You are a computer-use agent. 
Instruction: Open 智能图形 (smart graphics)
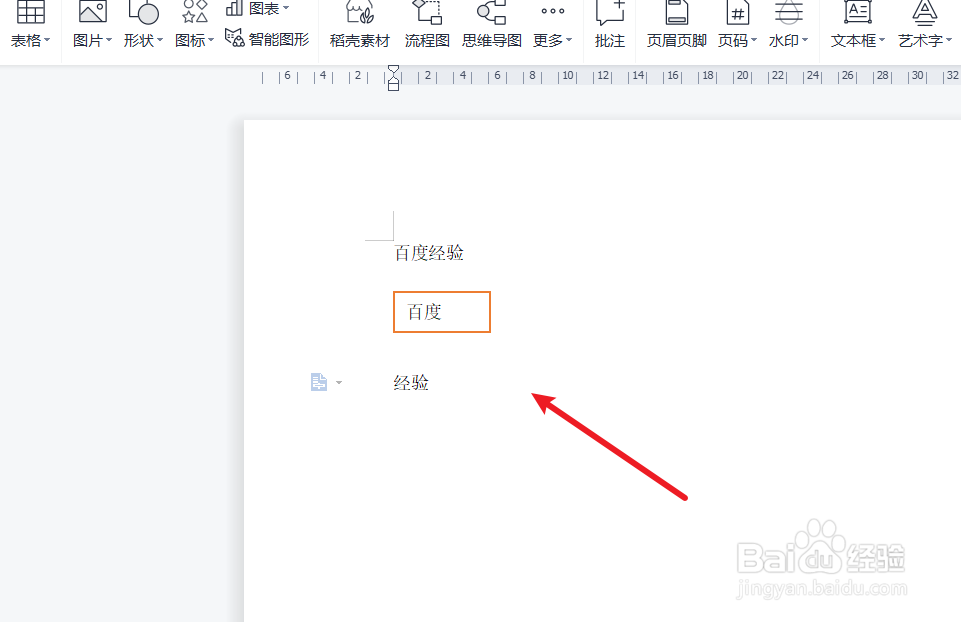[x=267, y=39]
